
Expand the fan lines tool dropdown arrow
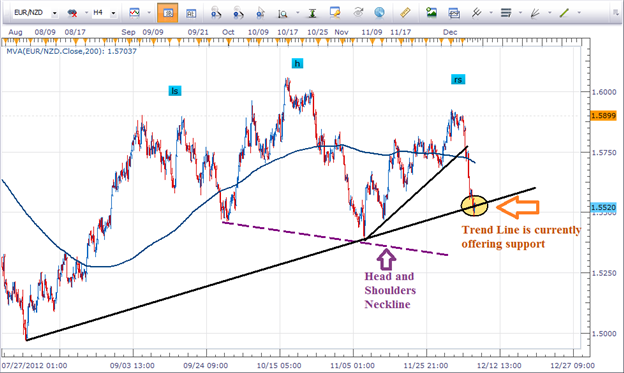point(550,13)
